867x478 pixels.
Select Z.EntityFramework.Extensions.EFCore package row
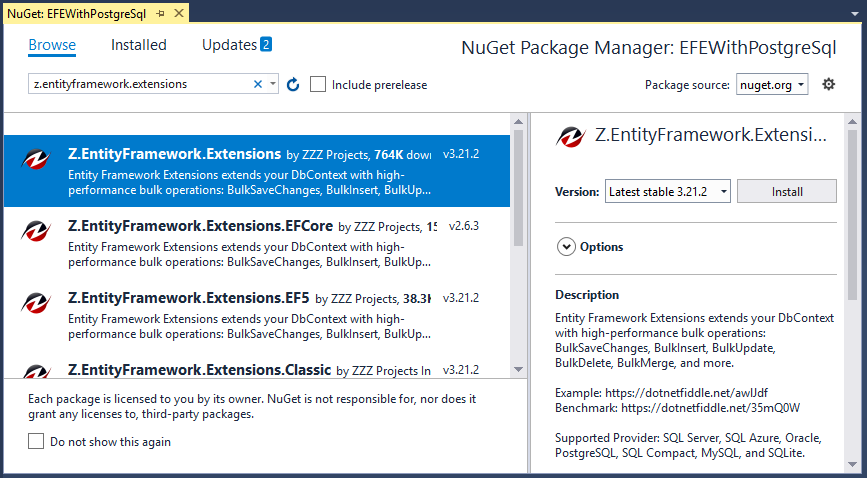click(x=257, y=243)
